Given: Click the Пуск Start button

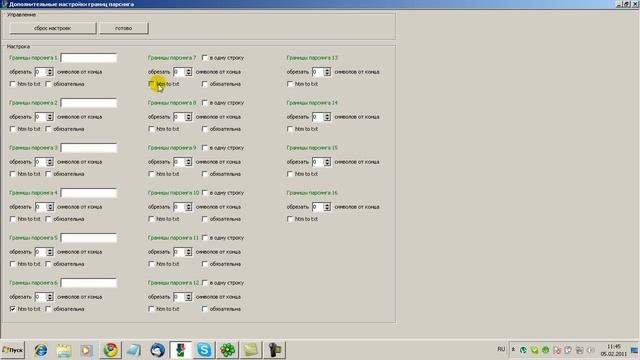Looking at the screenshot, I should coord(13,350).
